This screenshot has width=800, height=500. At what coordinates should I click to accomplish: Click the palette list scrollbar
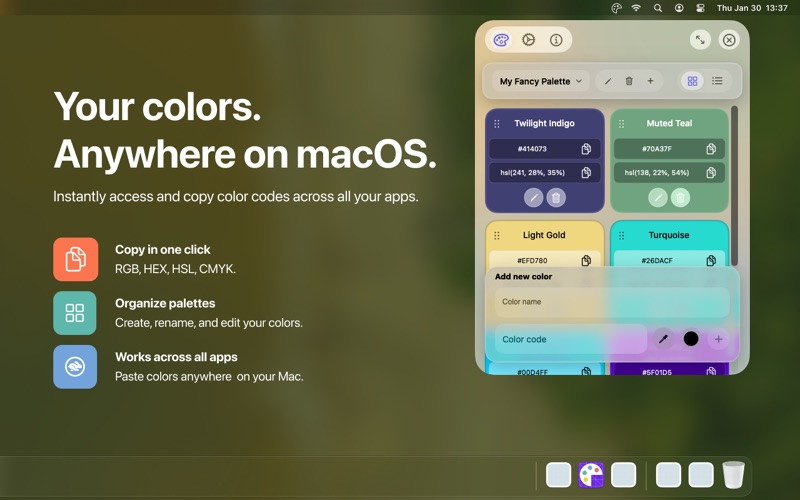(735, 186)
